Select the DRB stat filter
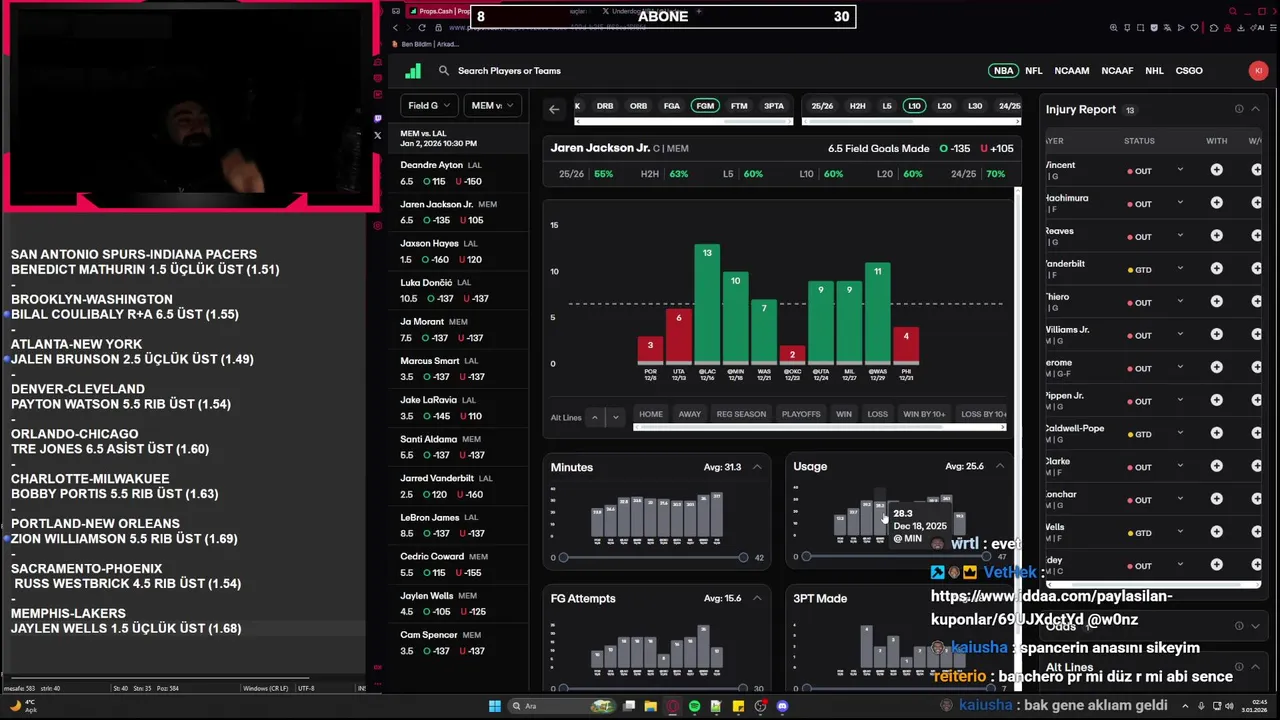The height and width of the screenshot is (720, 1280). coord(605,106)
